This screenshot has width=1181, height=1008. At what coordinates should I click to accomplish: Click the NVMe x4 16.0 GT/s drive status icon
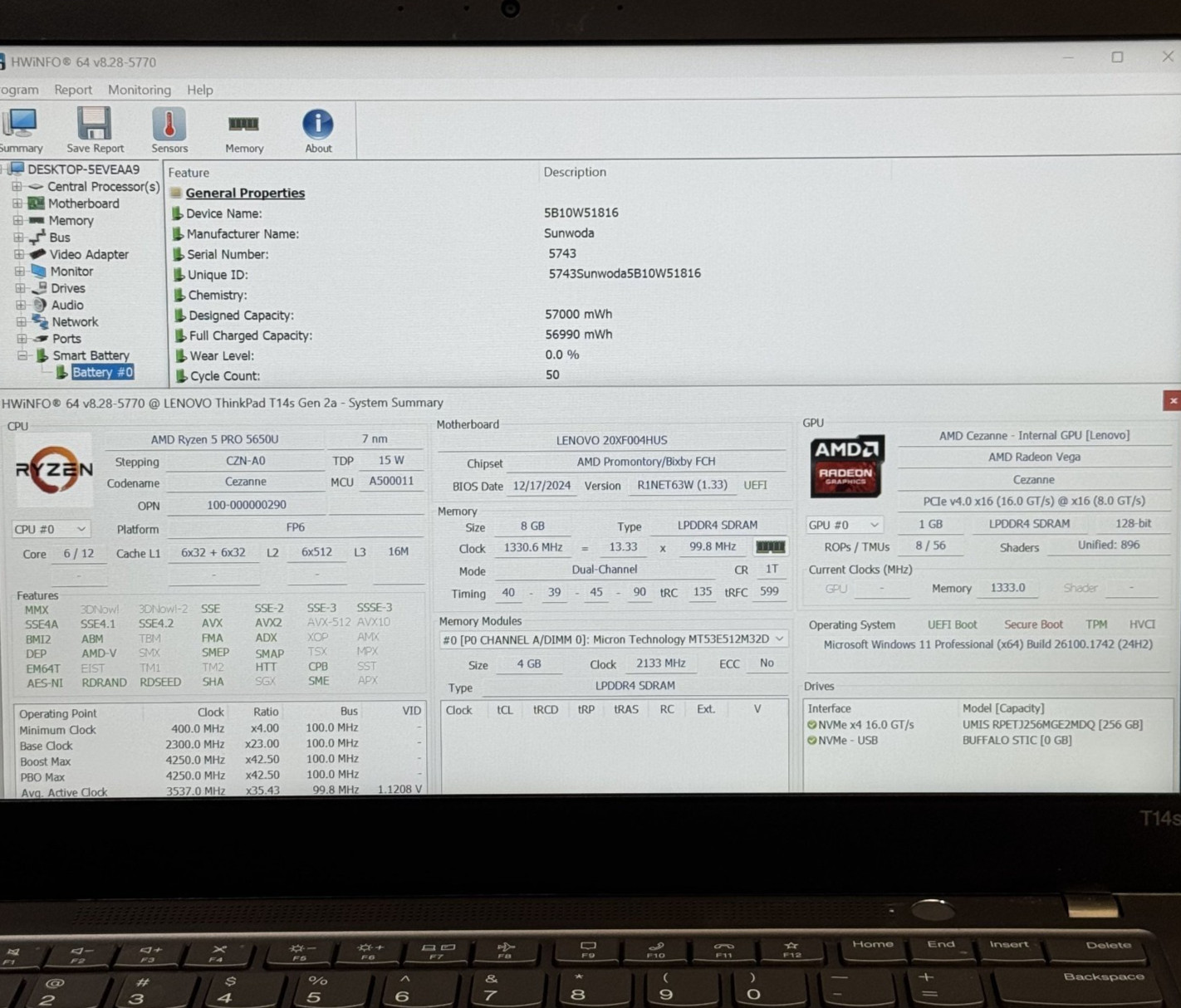pyautogui.click(x=812, y=725)
